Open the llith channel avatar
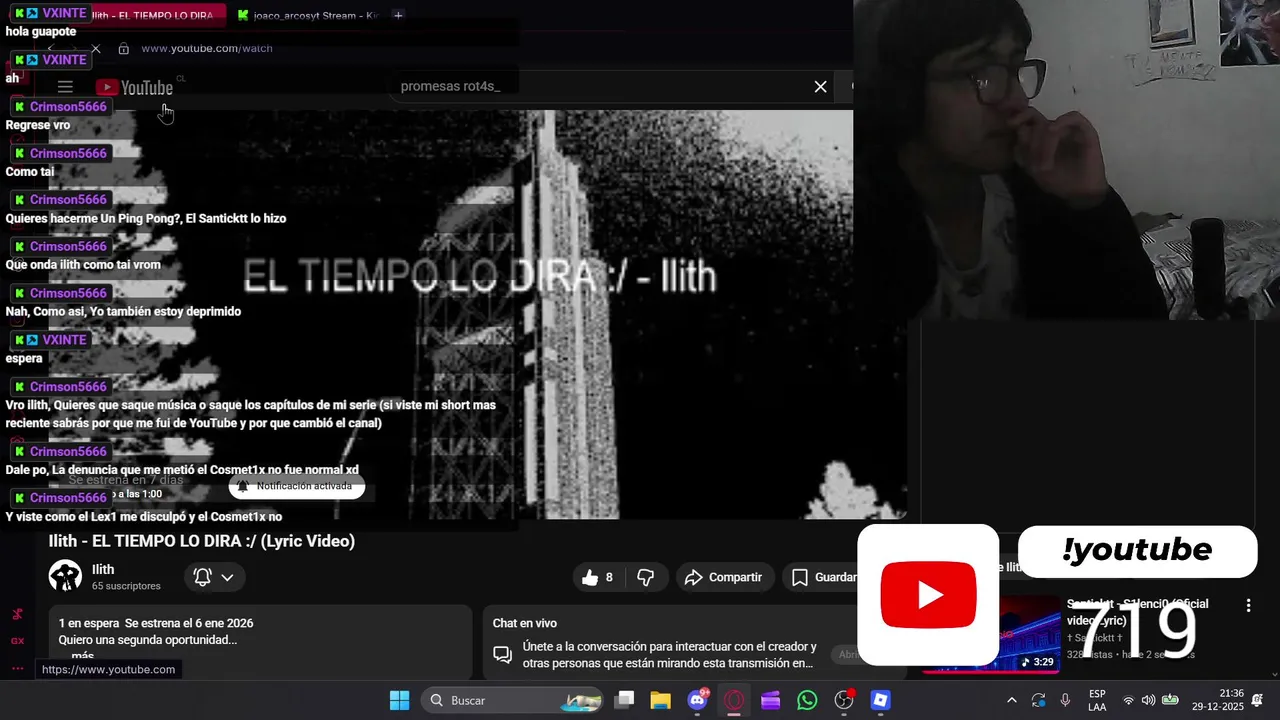This screenshot has width=1280, height=720. click(x=65, y=576)
